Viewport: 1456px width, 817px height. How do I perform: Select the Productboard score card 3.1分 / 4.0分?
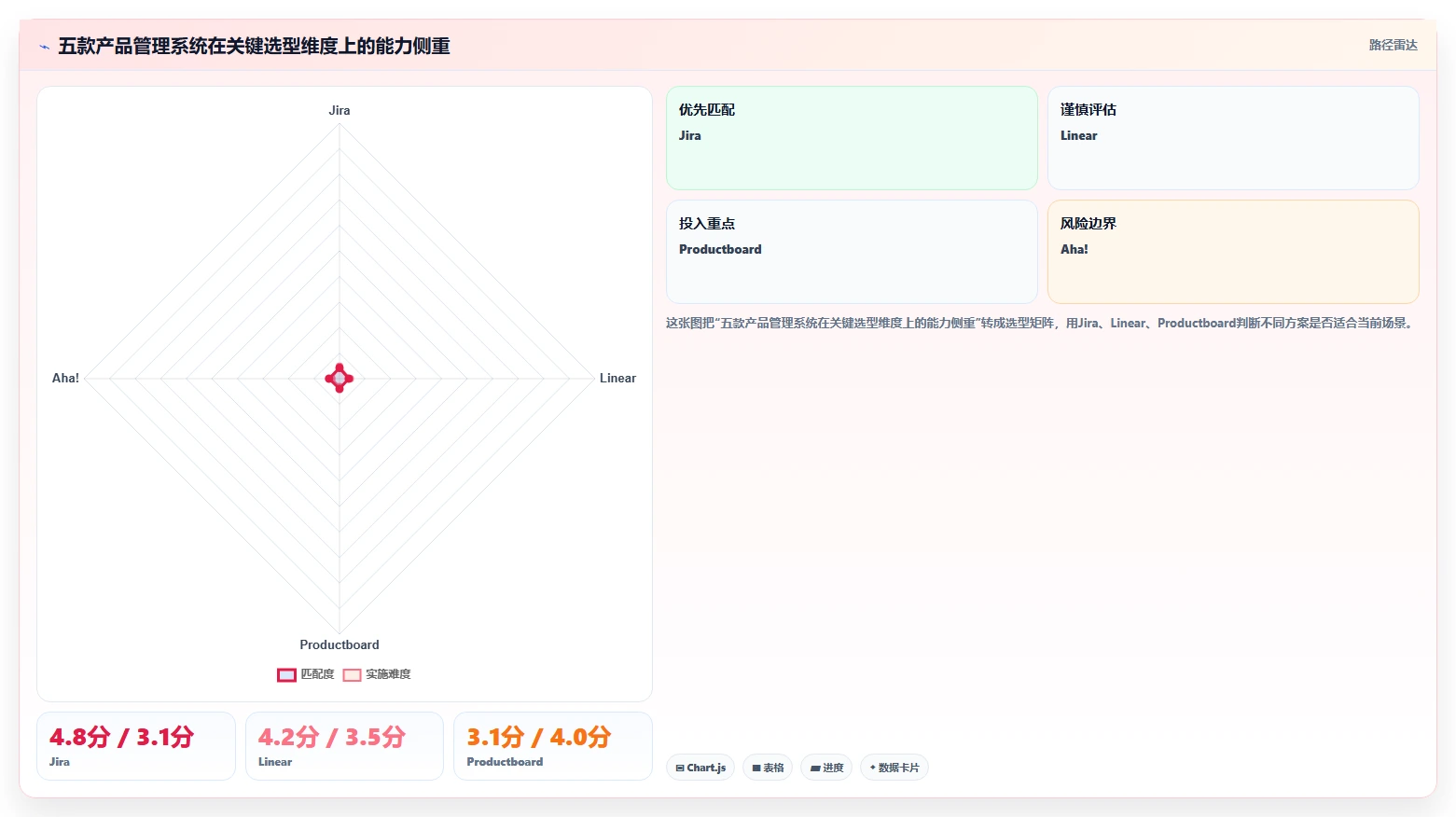coord(553,746)
